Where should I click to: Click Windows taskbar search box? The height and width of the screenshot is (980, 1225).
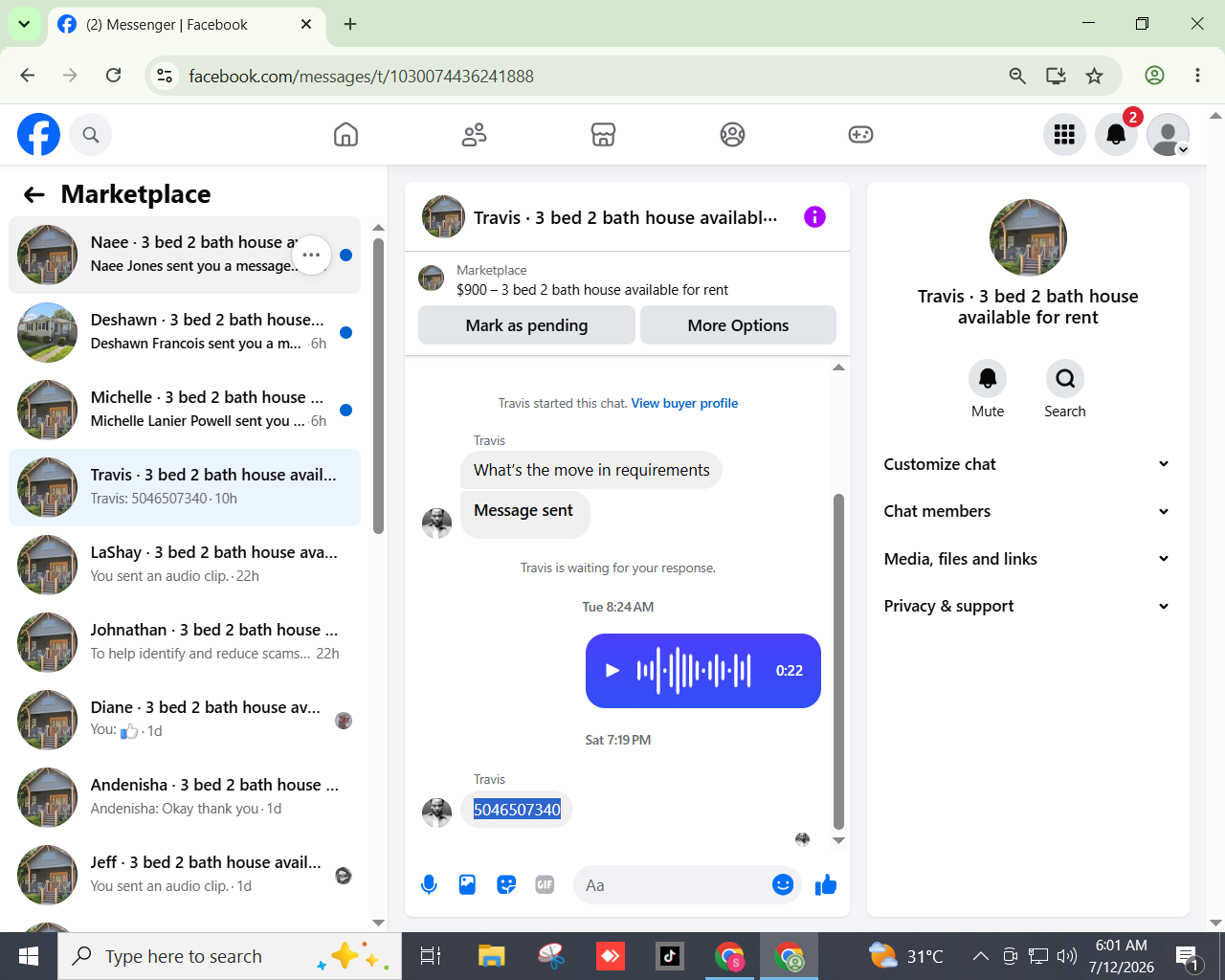coord(230,956)
